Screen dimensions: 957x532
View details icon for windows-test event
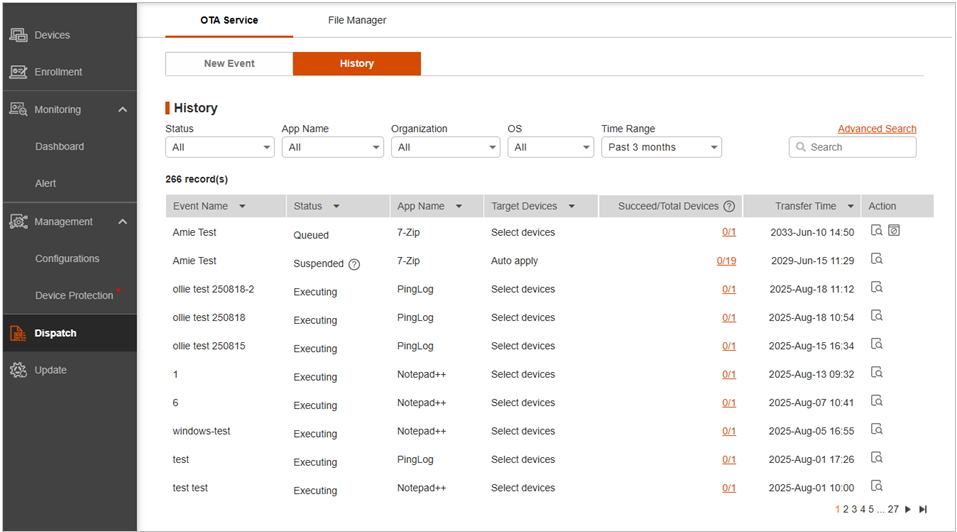[876, 429]
